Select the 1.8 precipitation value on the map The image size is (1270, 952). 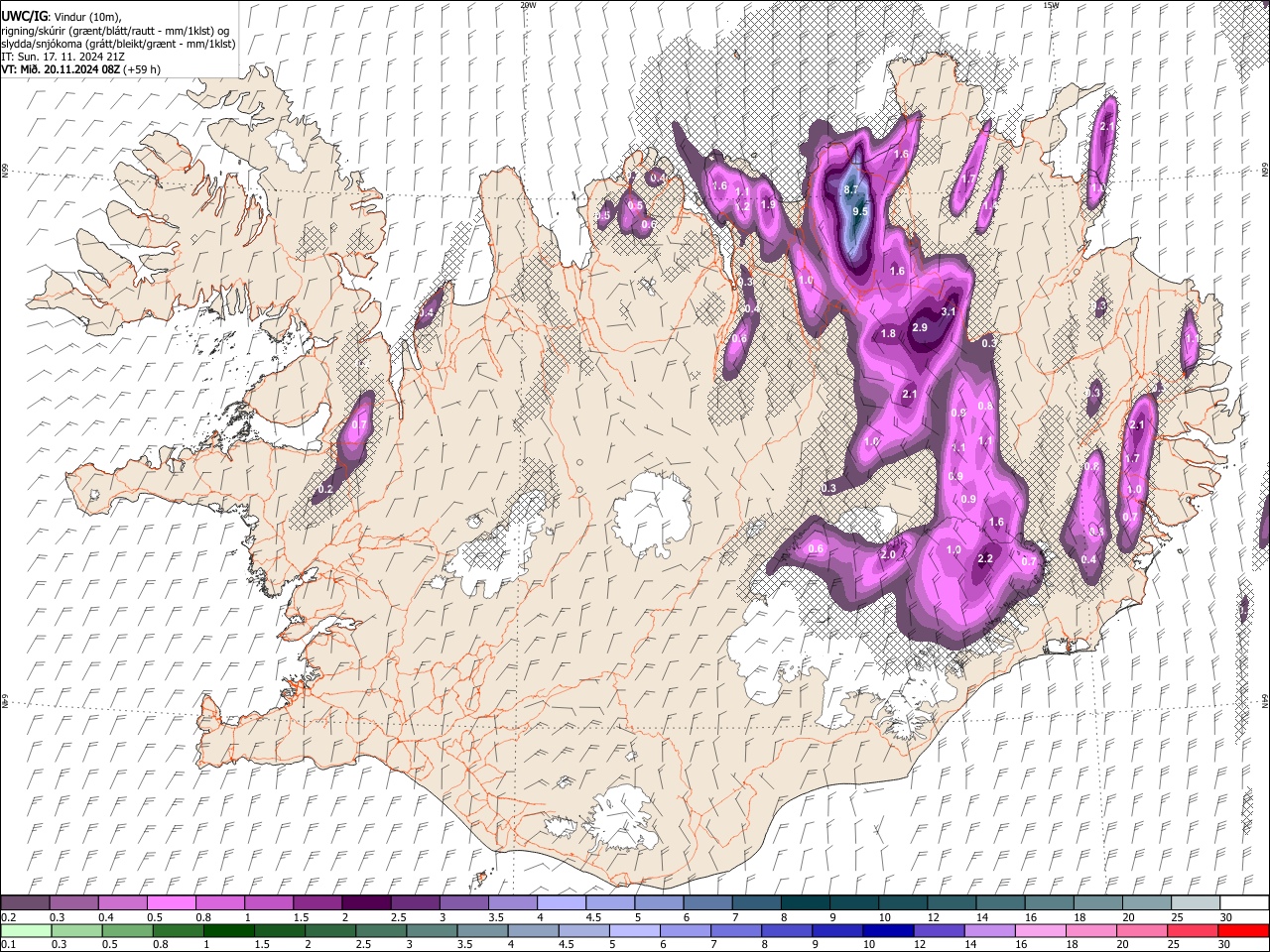[888, 333]
